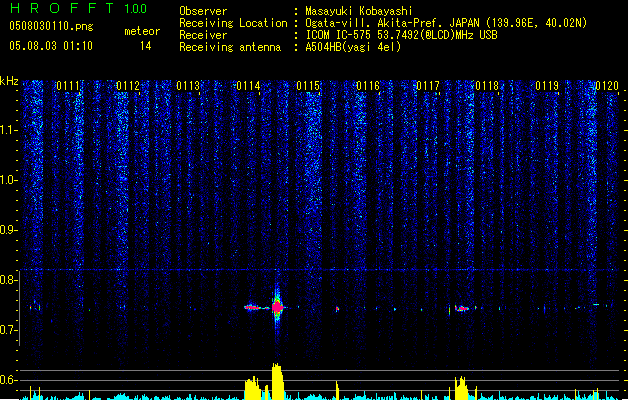Select antenna value A504HB(yagi 4el)
This screenshot has height=400, width=629.
tap(353, 47)
